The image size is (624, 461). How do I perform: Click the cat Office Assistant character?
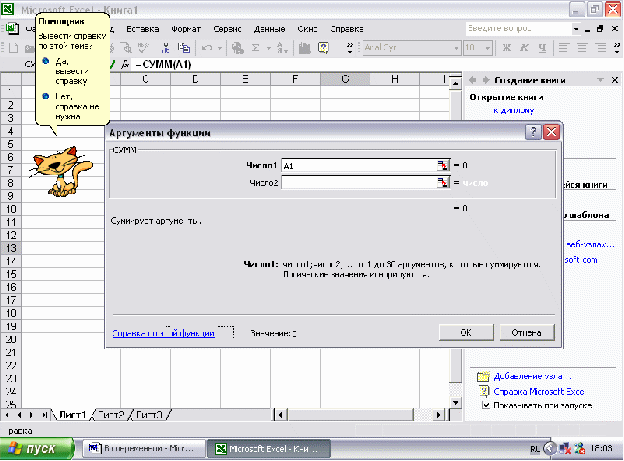61,171
